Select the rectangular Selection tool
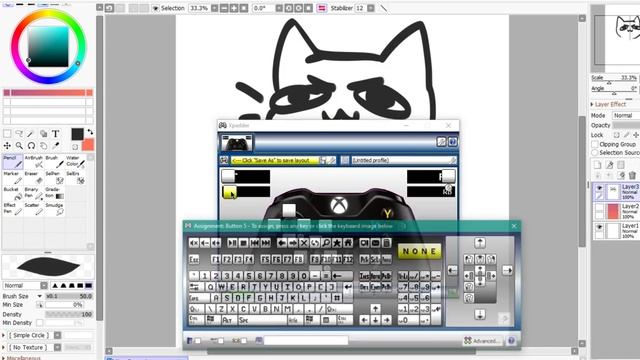The image size is (640, 360). 7,133
